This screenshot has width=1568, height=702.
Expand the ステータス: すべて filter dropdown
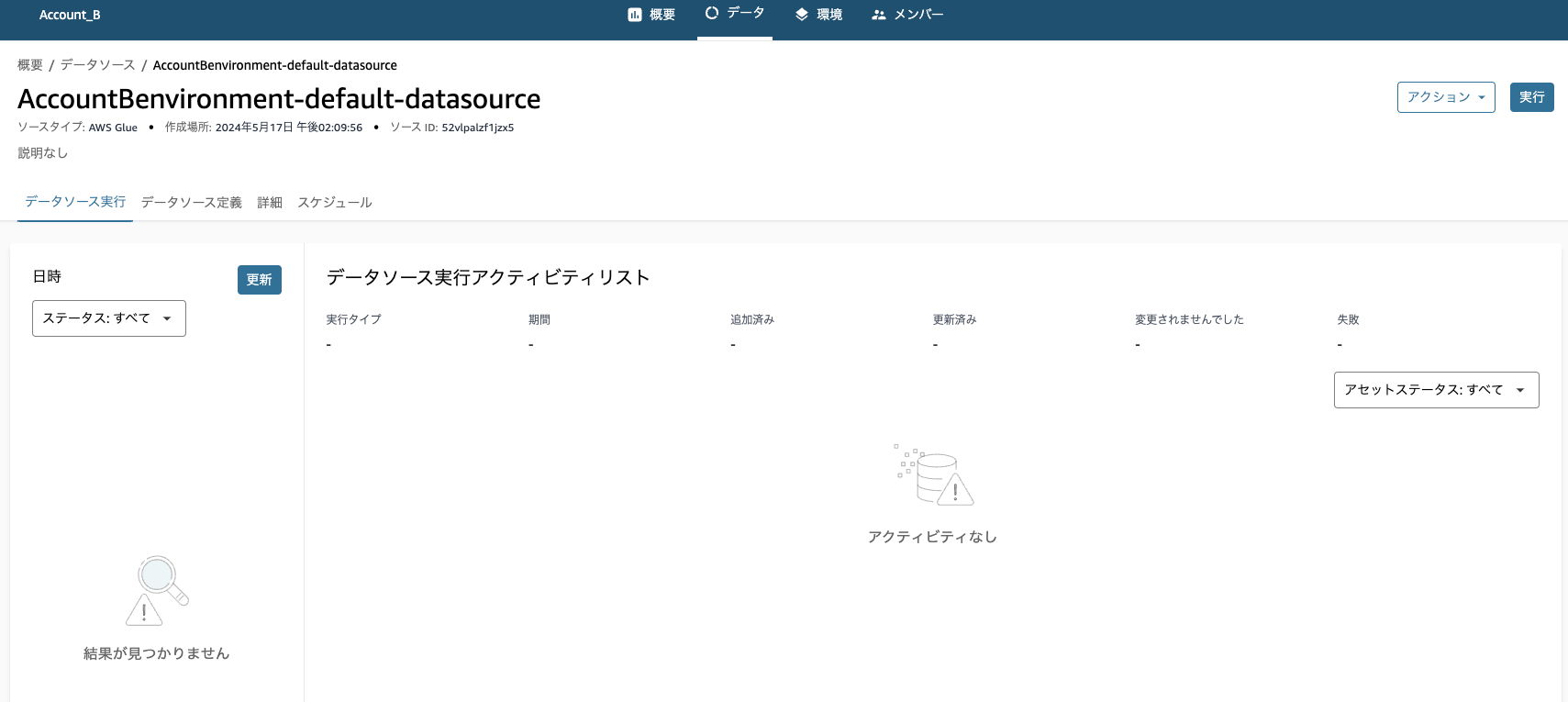tap(109, 318)
